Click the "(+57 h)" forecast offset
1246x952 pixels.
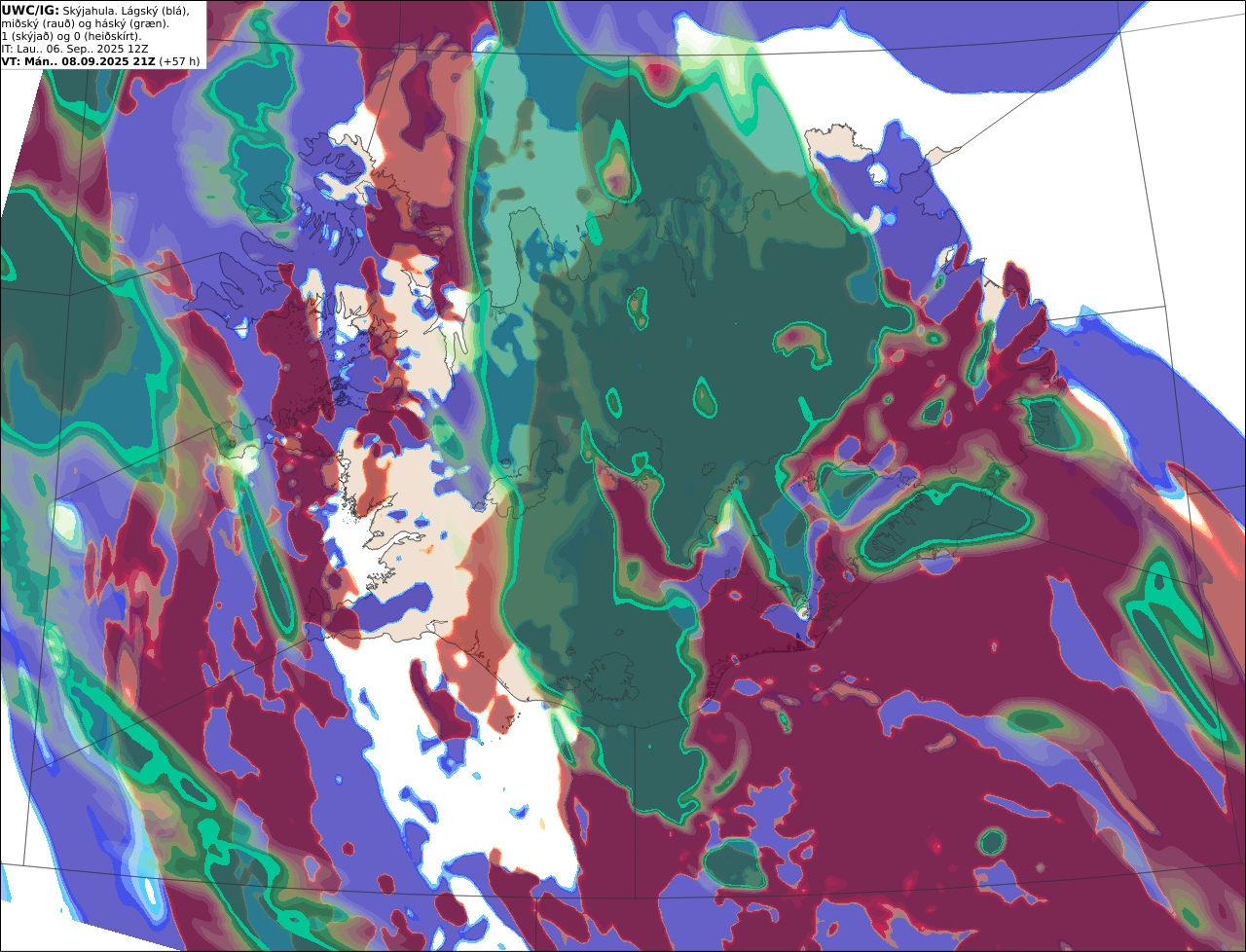(x=180, y=61)
